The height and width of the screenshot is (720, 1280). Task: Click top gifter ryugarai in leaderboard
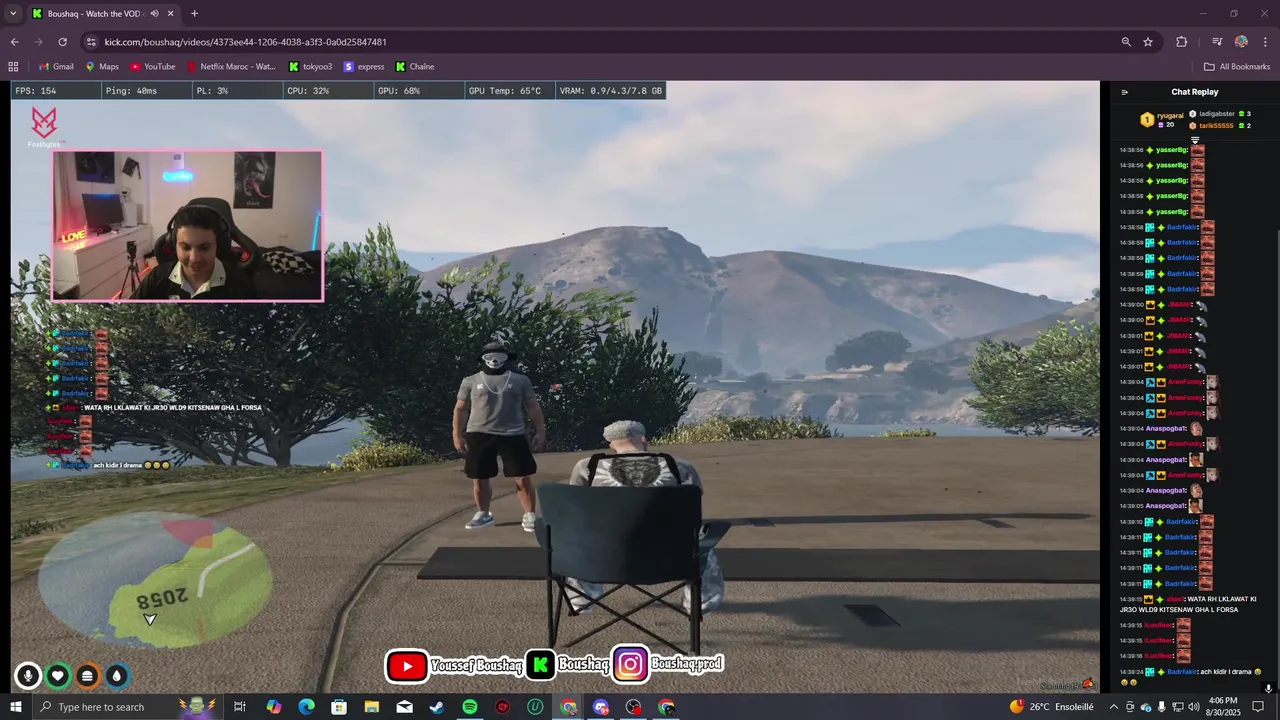(x=1163, y=119)
